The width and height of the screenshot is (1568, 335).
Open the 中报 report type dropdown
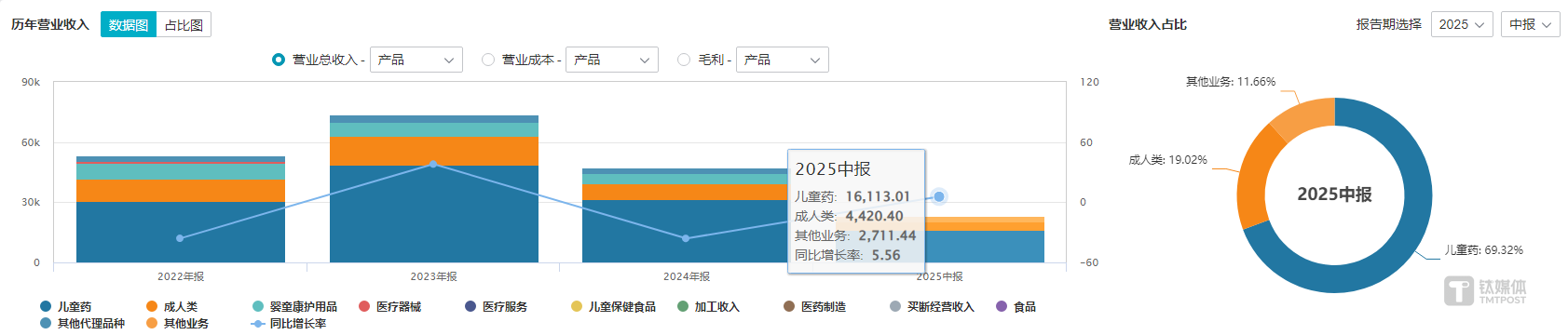tap(1531, 24)
